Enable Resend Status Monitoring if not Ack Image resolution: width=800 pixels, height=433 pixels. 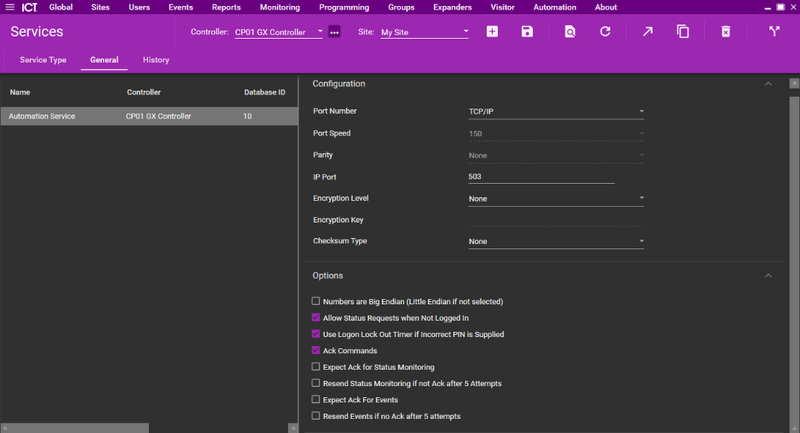316,383
